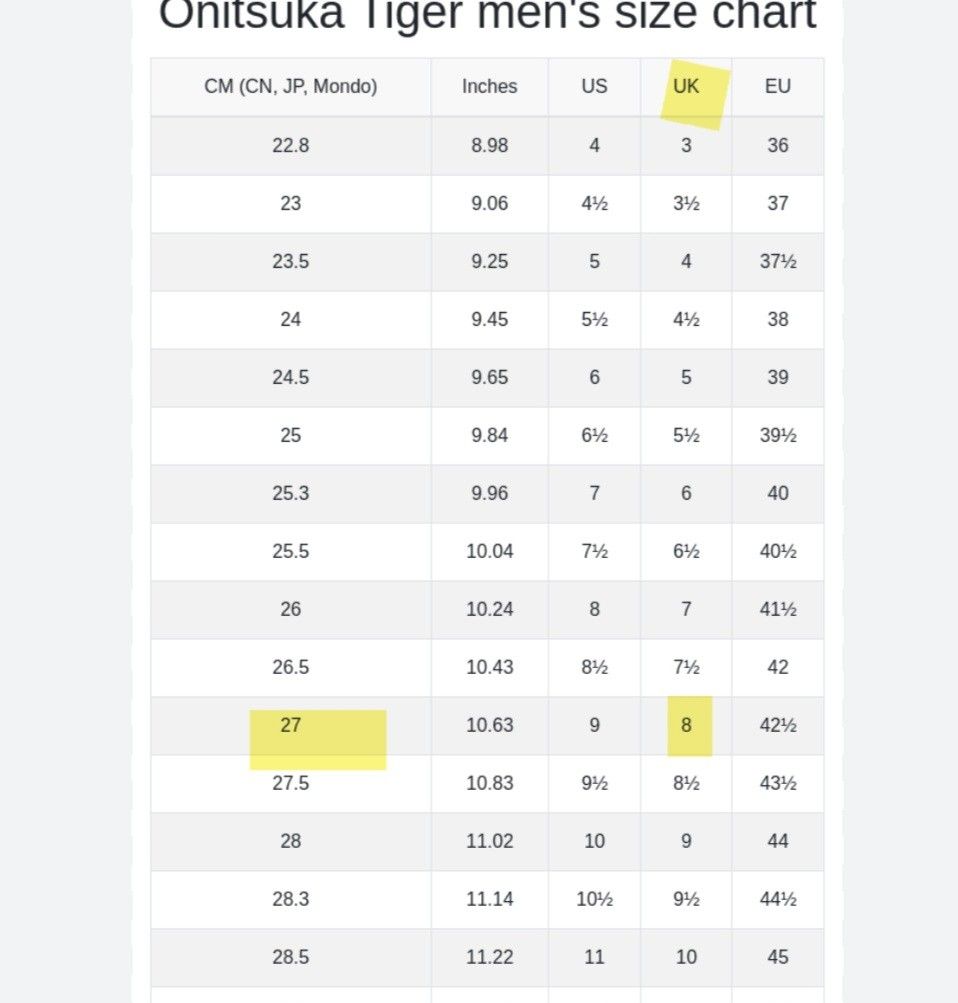Click the highlighted UK size 8 cell

686,725
